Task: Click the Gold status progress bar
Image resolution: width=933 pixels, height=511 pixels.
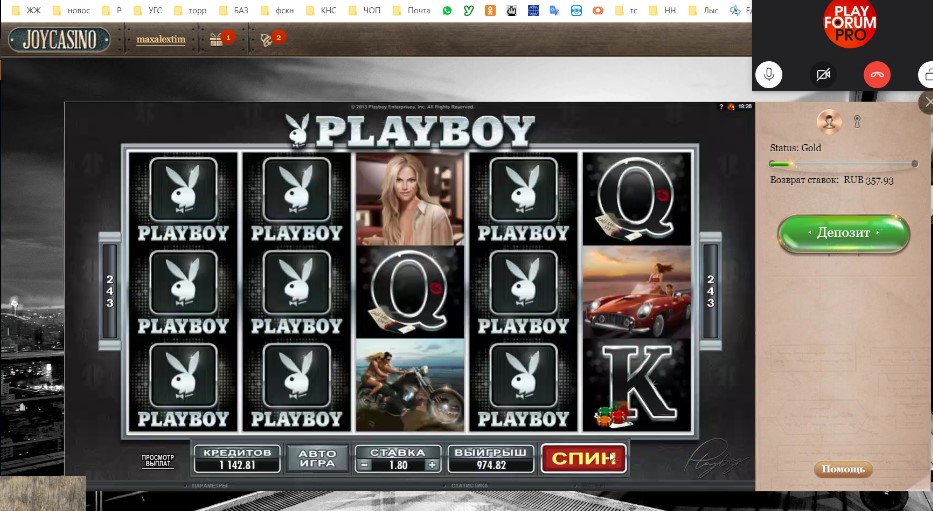Action: (843, 164)
